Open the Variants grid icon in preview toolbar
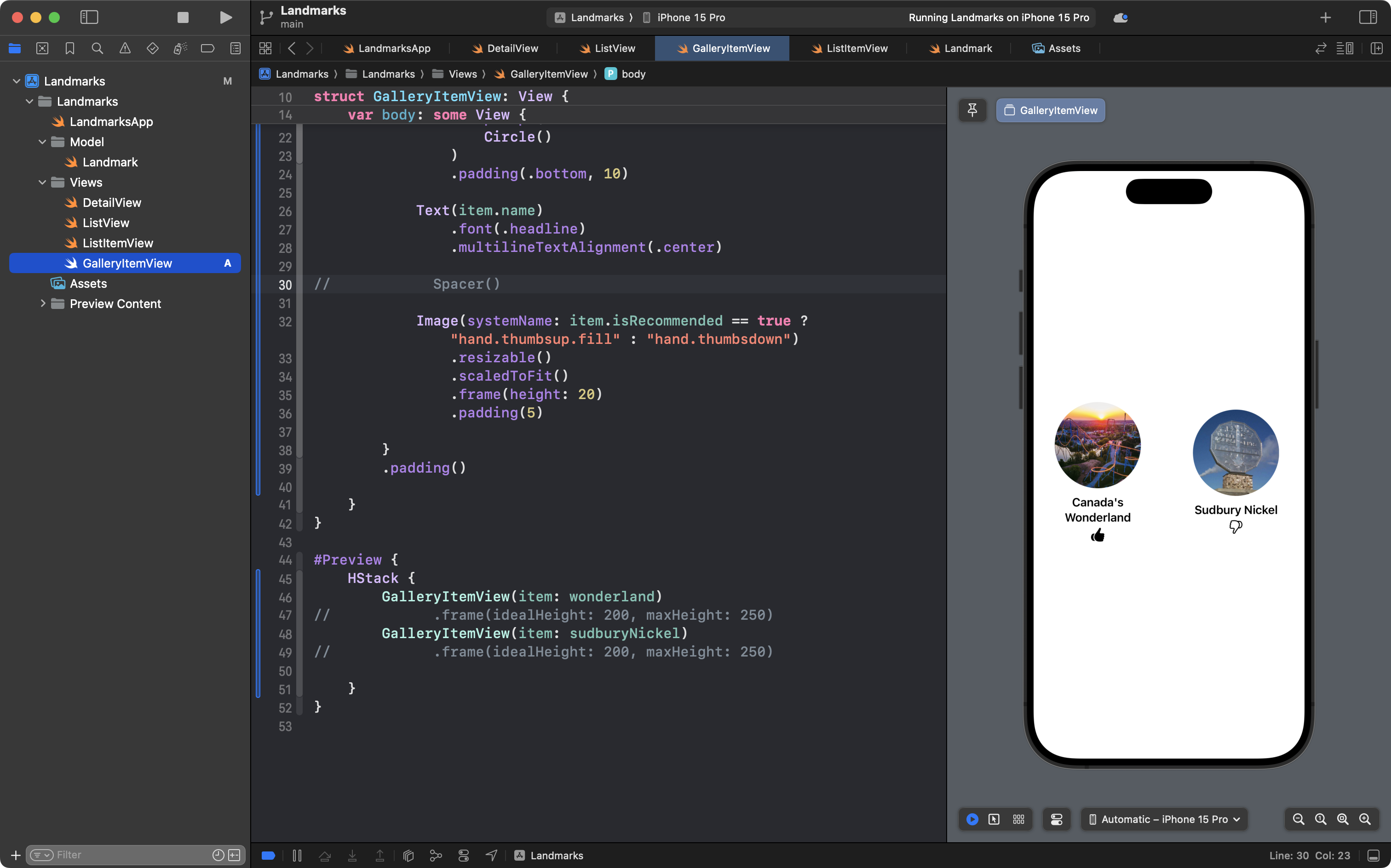Screen dimensions: 1391x868 tap(1018, 819)
